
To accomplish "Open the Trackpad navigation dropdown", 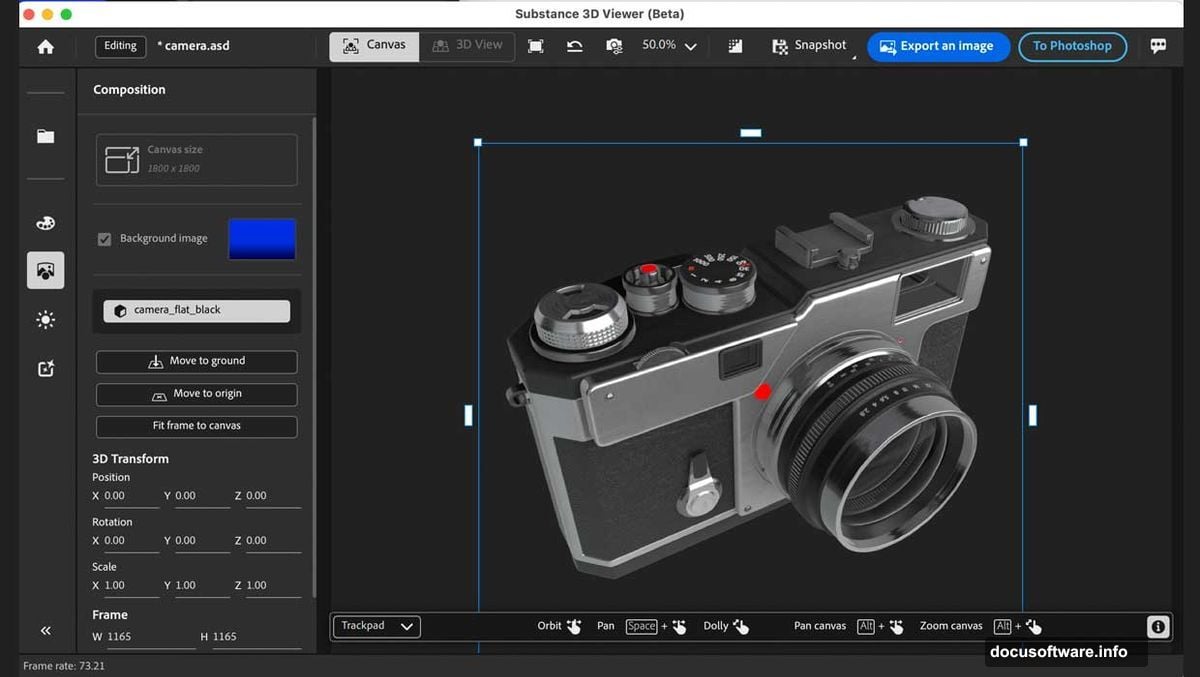I will tap(376, 626).
